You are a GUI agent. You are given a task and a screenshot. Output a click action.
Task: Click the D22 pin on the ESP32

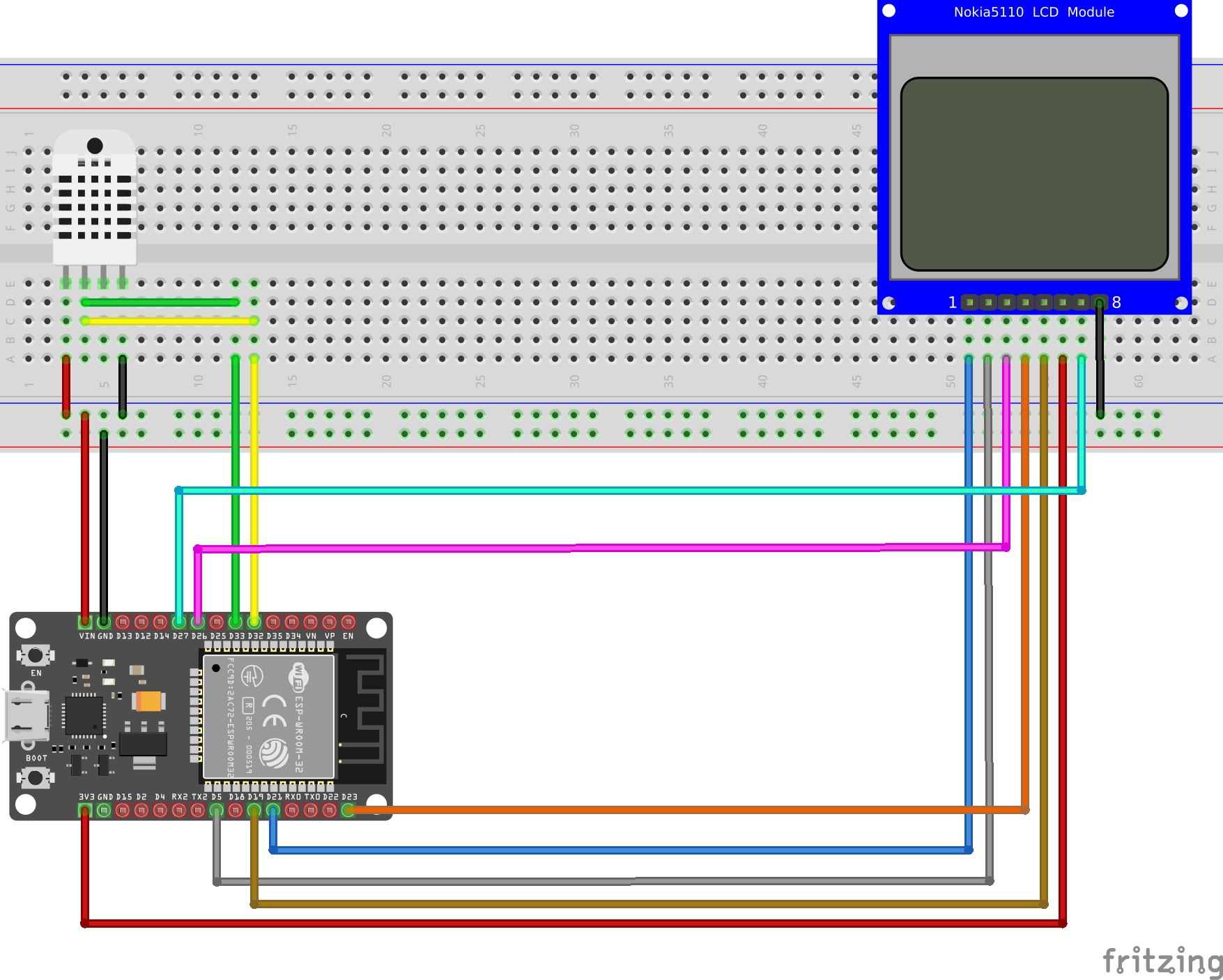[x=330, y=810]
